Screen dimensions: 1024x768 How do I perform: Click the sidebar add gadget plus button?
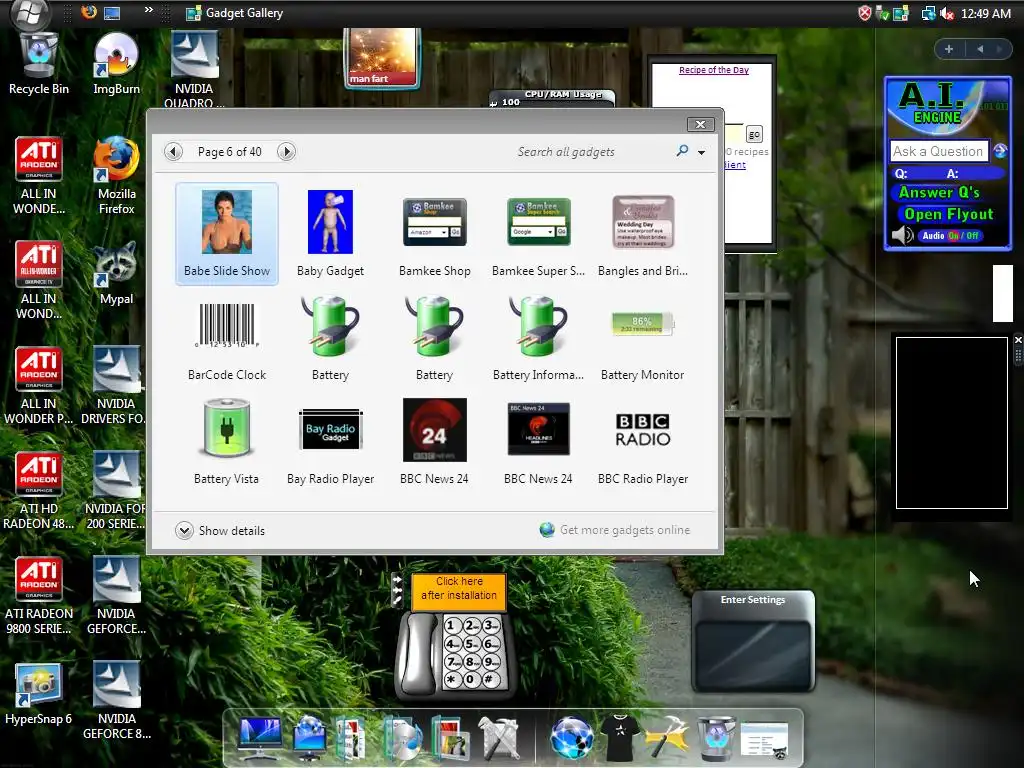point(949,49)
